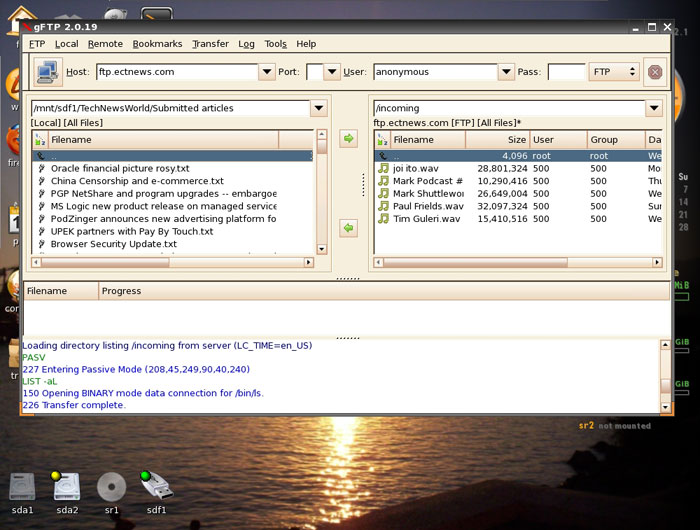Viewport: 700px width, 530px height.
Task: Open the FTP menu
Action: [x=37, y=44]
